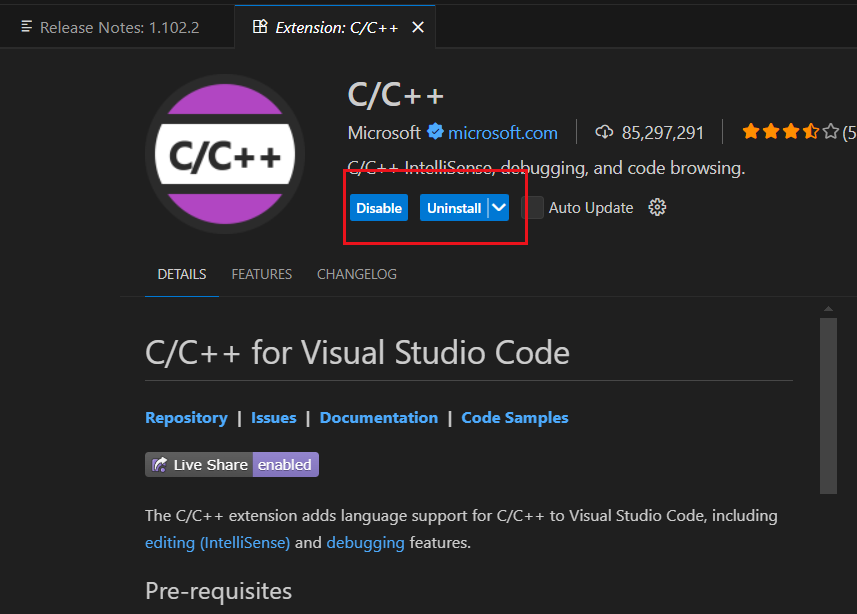Open the microsoft.com publisher link
The width and height of the screenshot is (857, 614).
pyautogui.click(x=503, y=133)
